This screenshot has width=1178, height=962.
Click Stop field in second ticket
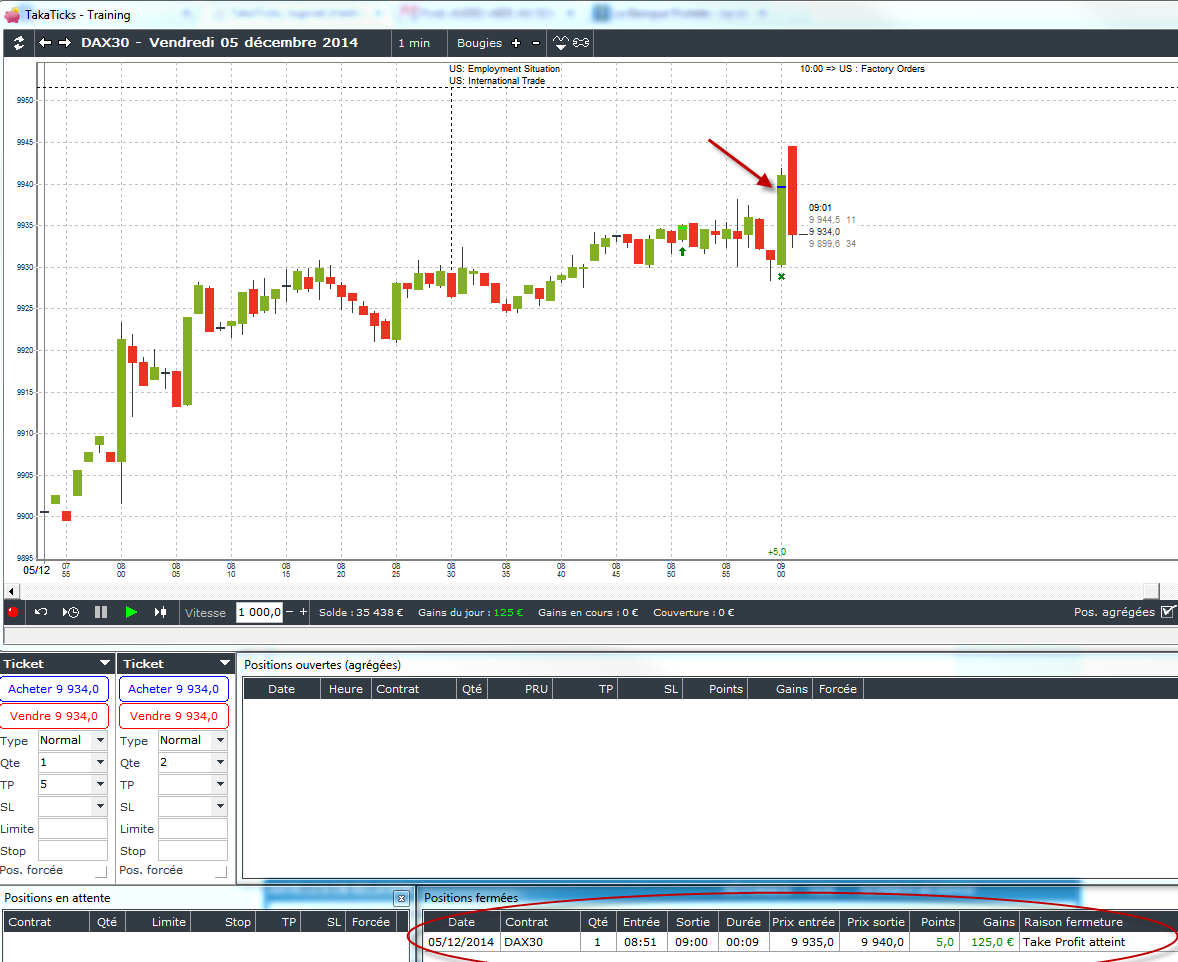point(193,850)
